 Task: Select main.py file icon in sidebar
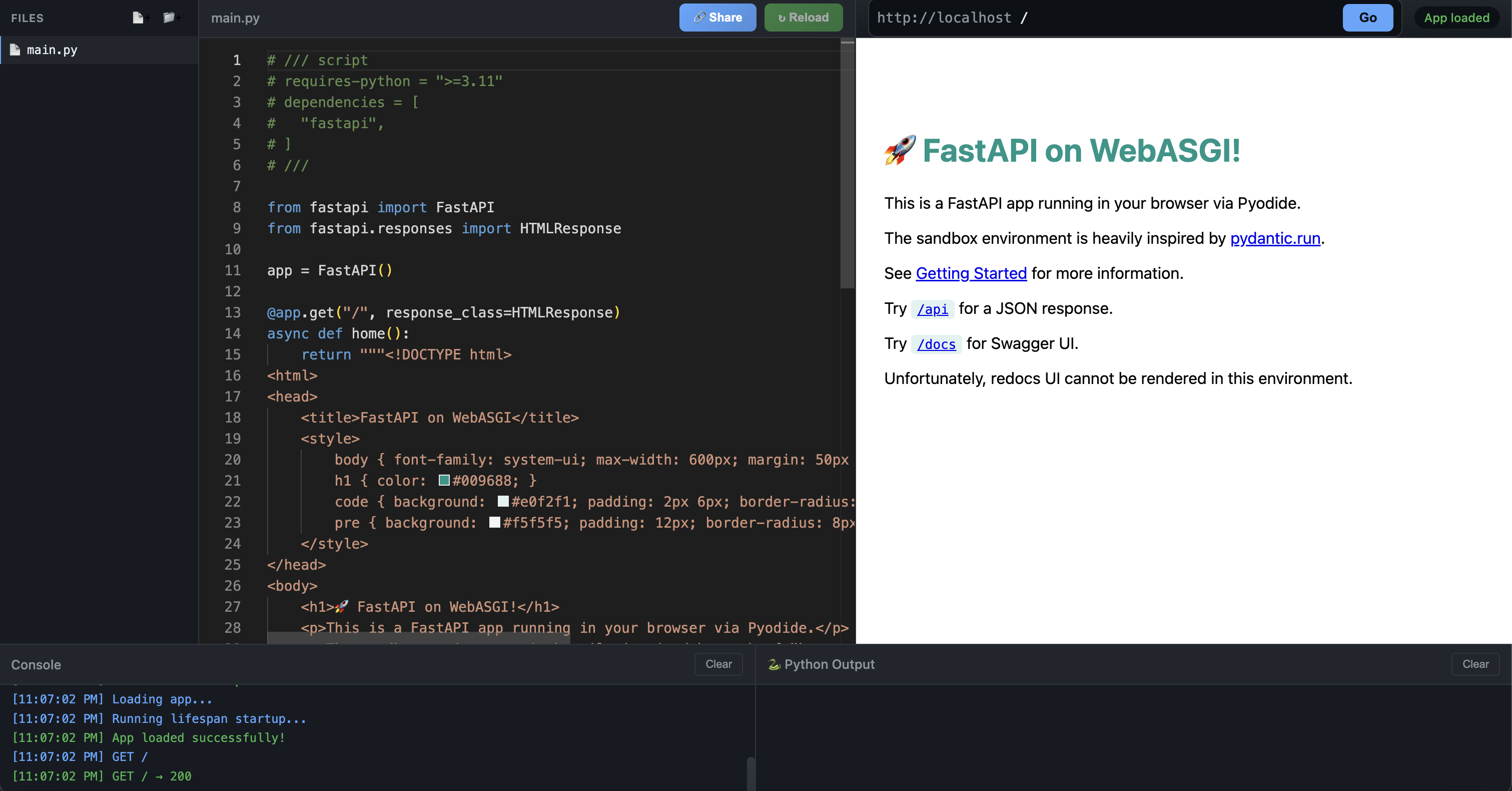(16, 50)
